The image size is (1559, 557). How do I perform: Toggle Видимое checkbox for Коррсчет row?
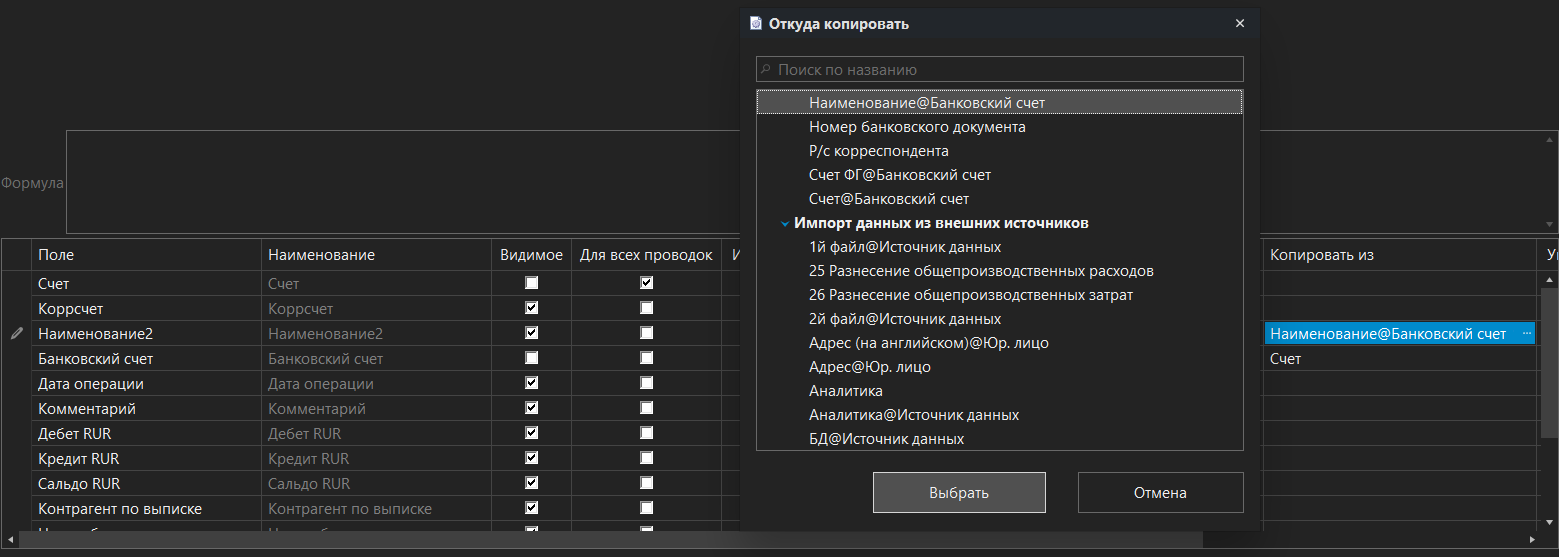[x=532, y=308]
